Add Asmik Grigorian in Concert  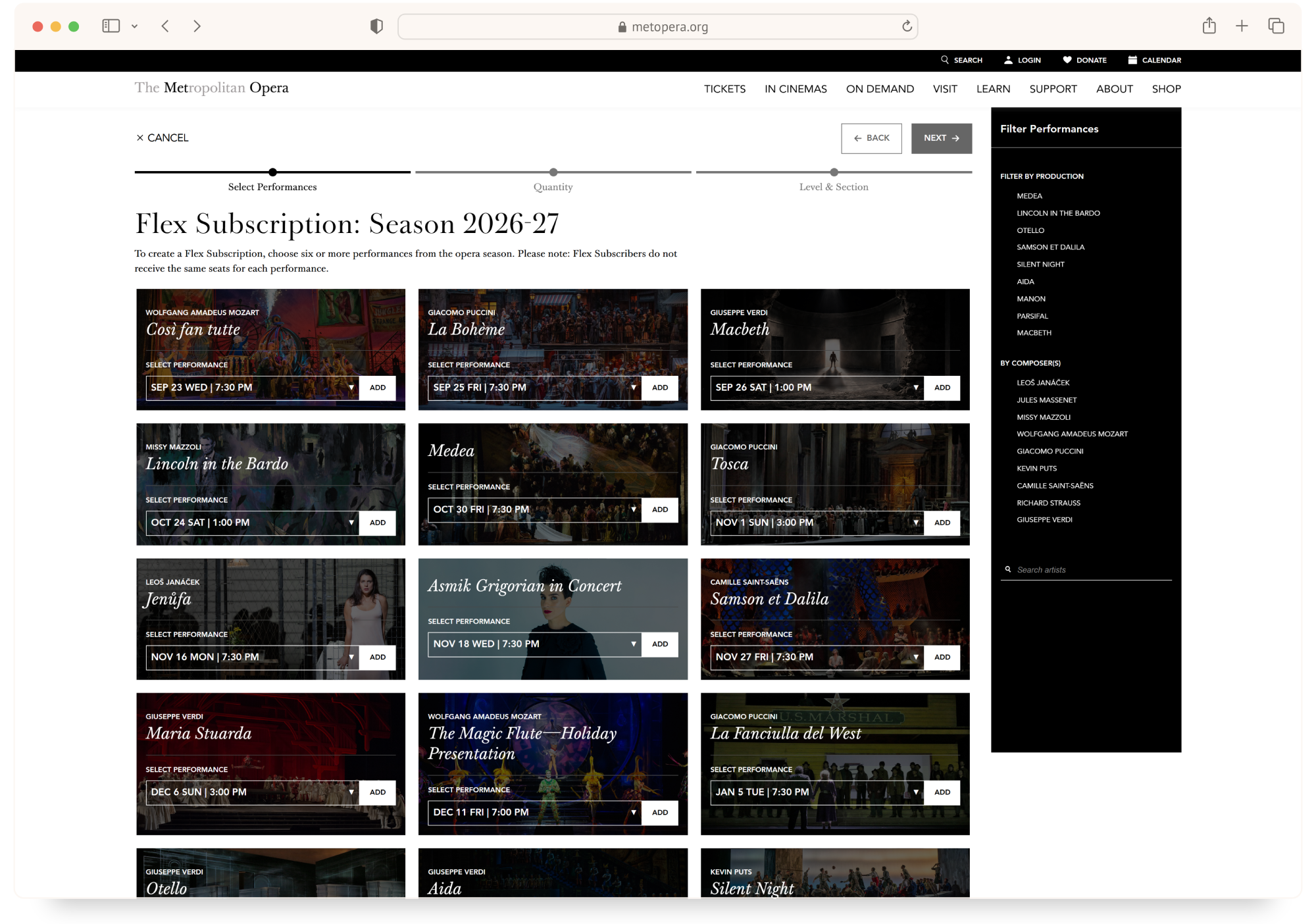point(660,644)
